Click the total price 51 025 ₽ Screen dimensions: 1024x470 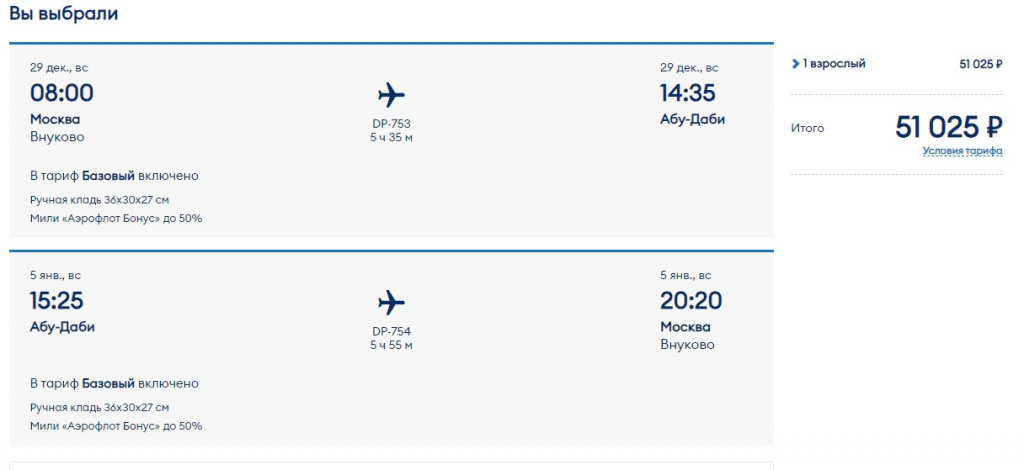(948, 127)
